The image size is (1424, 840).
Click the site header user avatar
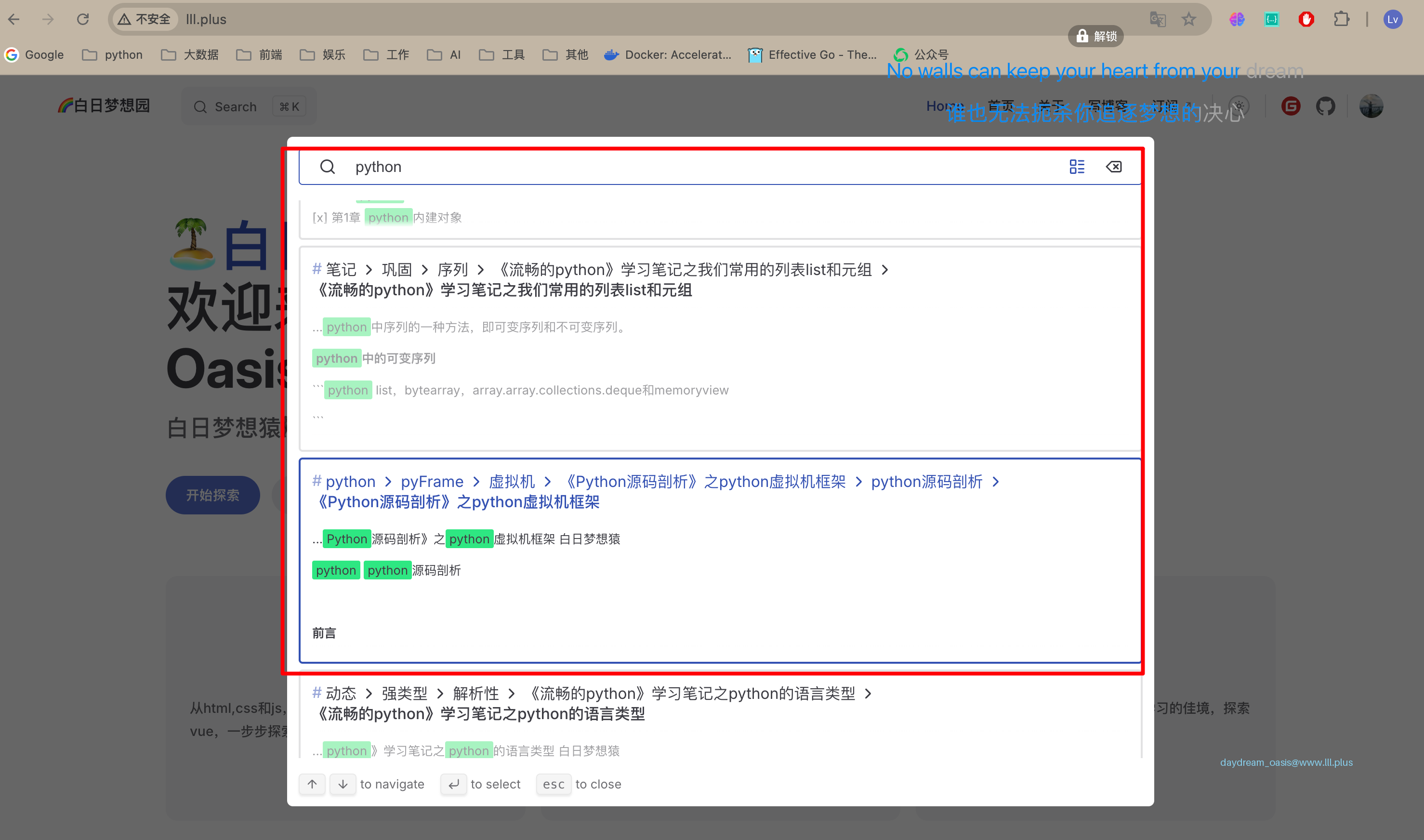click(1371, 106)
